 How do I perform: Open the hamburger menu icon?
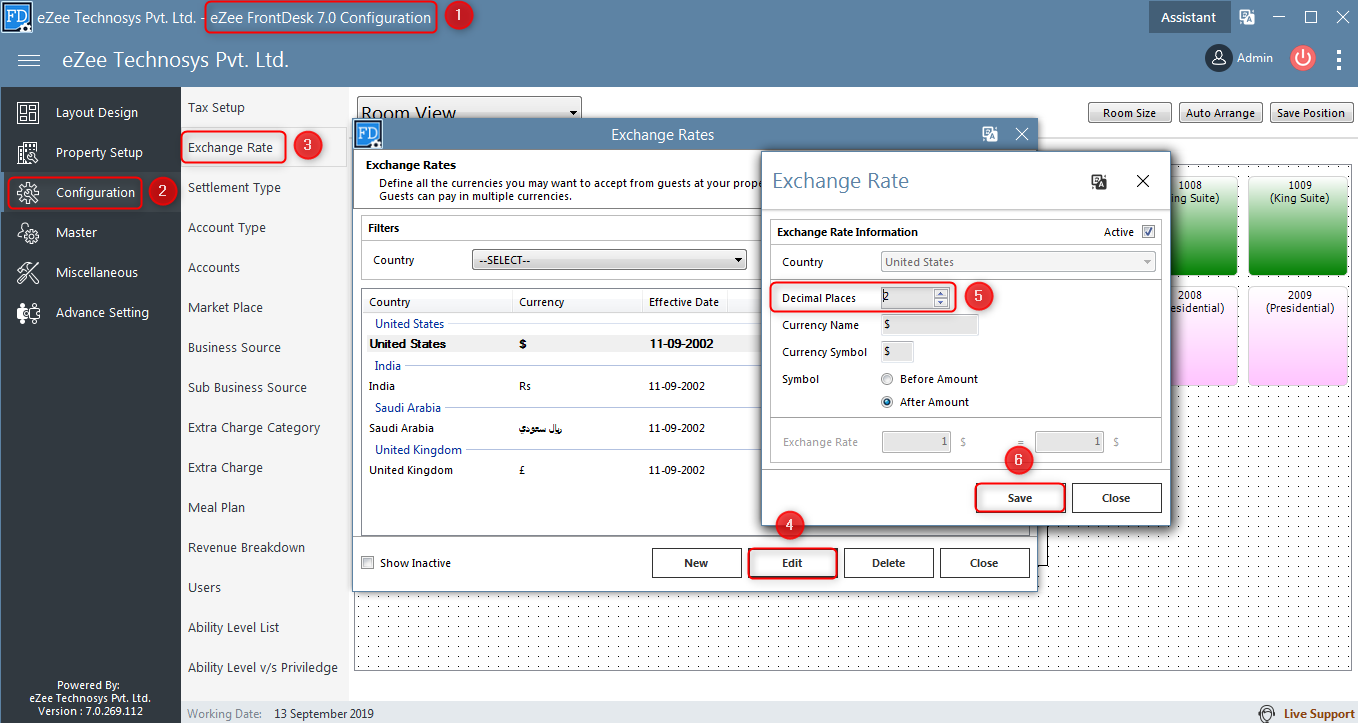[29, 60]
